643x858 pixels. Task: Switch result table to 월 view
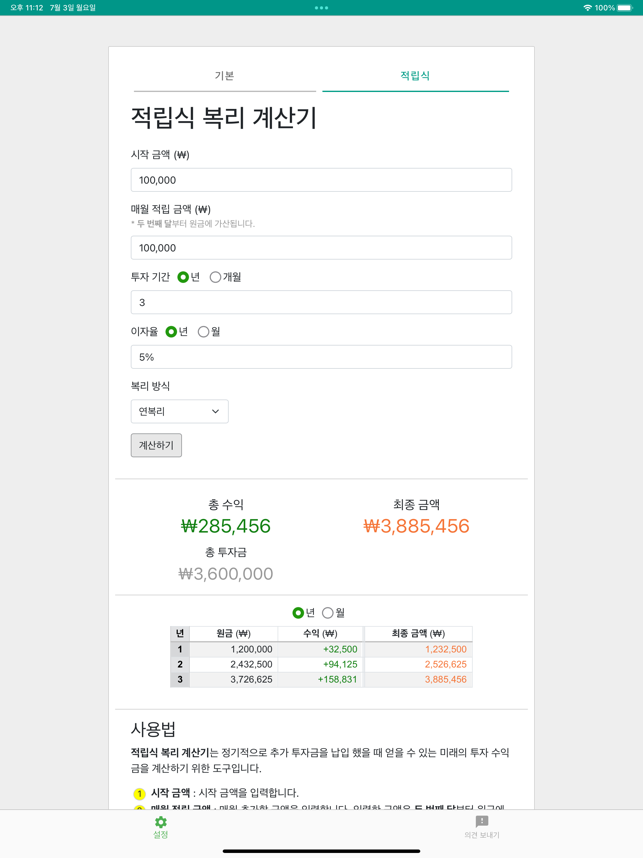[x=327, y=613]
